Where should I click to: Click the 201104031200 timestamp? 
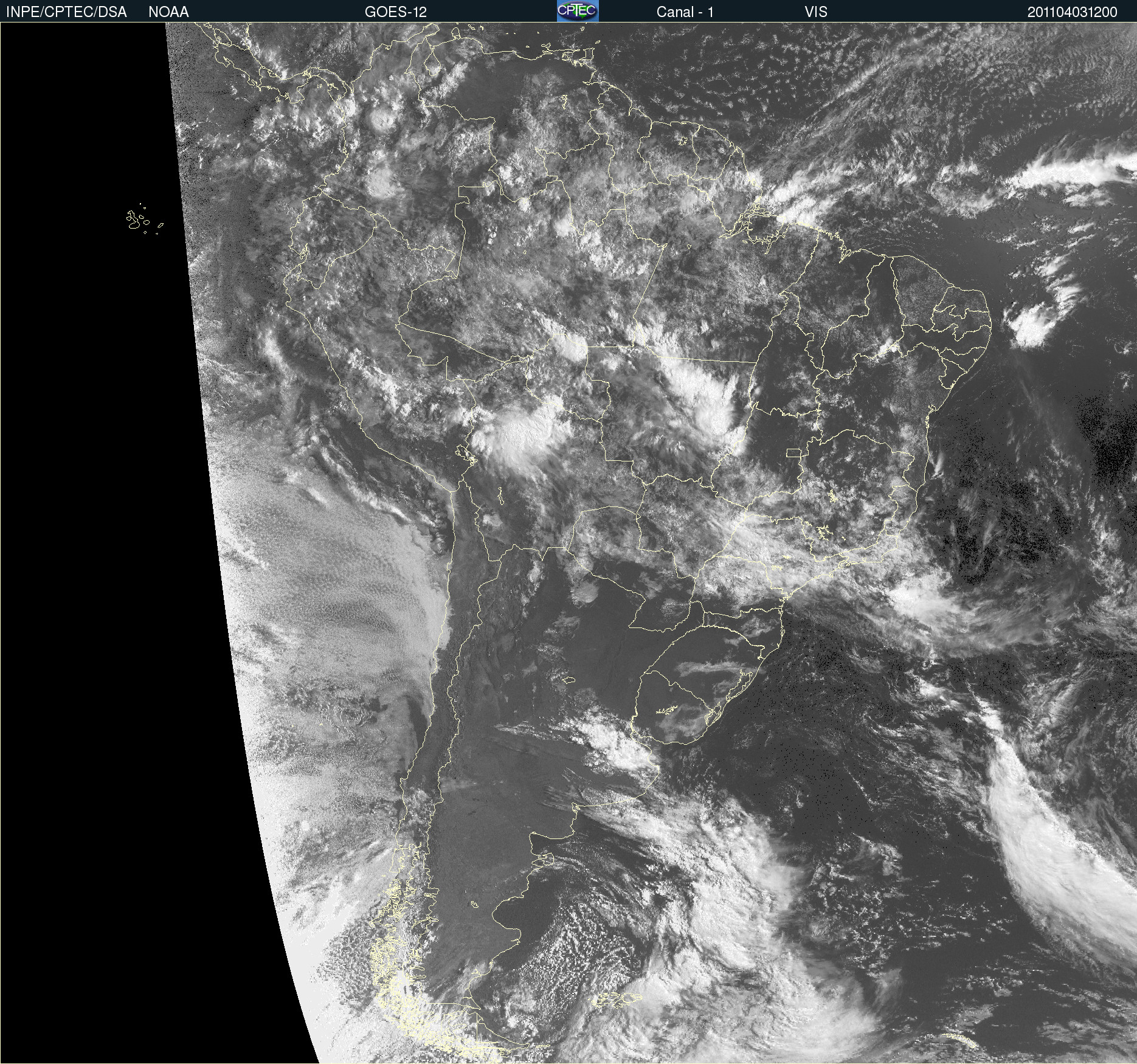click(x=1073, y=12)
